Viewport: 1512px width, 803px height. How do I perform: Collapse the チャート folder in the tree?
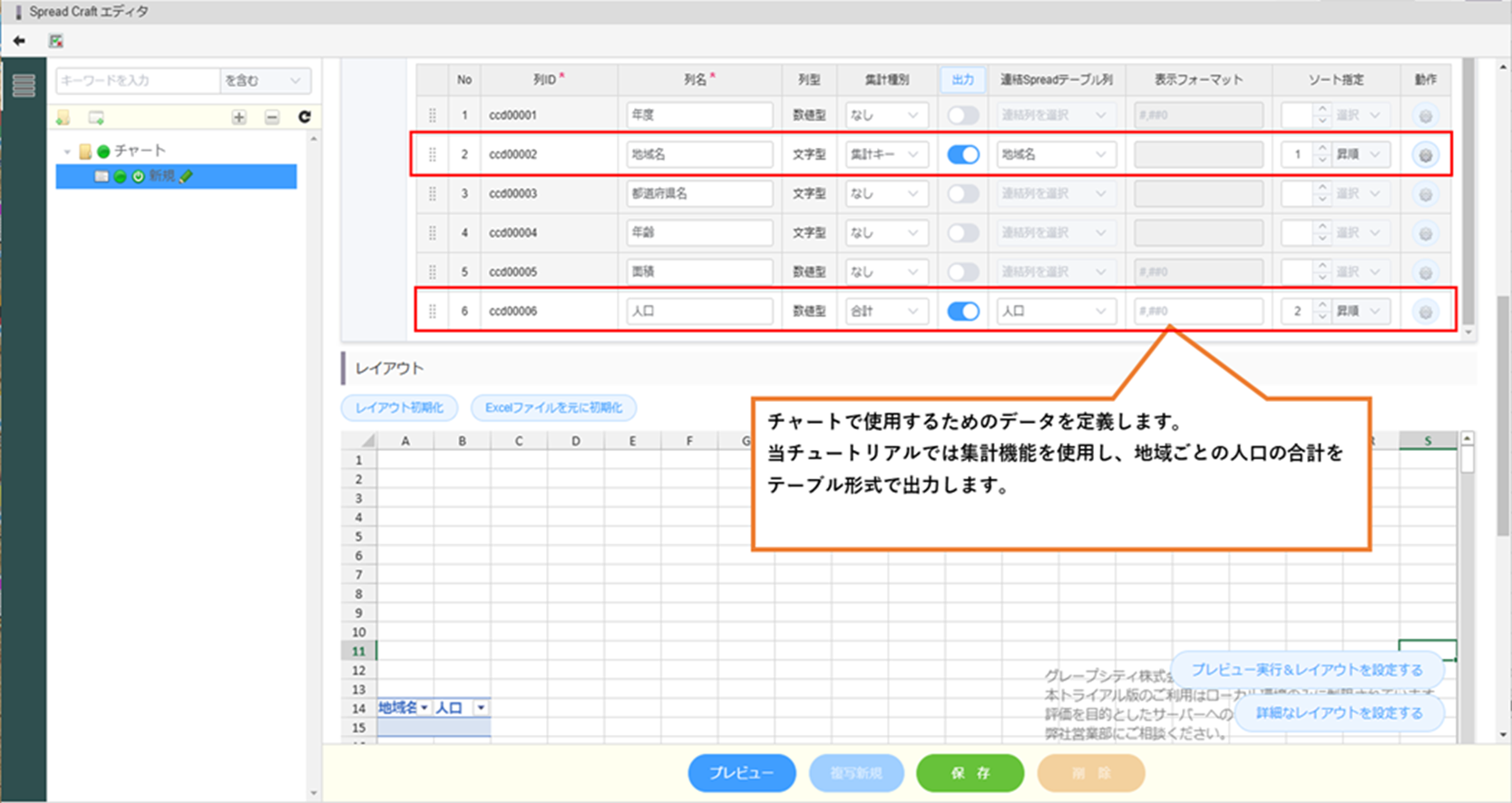67,152
